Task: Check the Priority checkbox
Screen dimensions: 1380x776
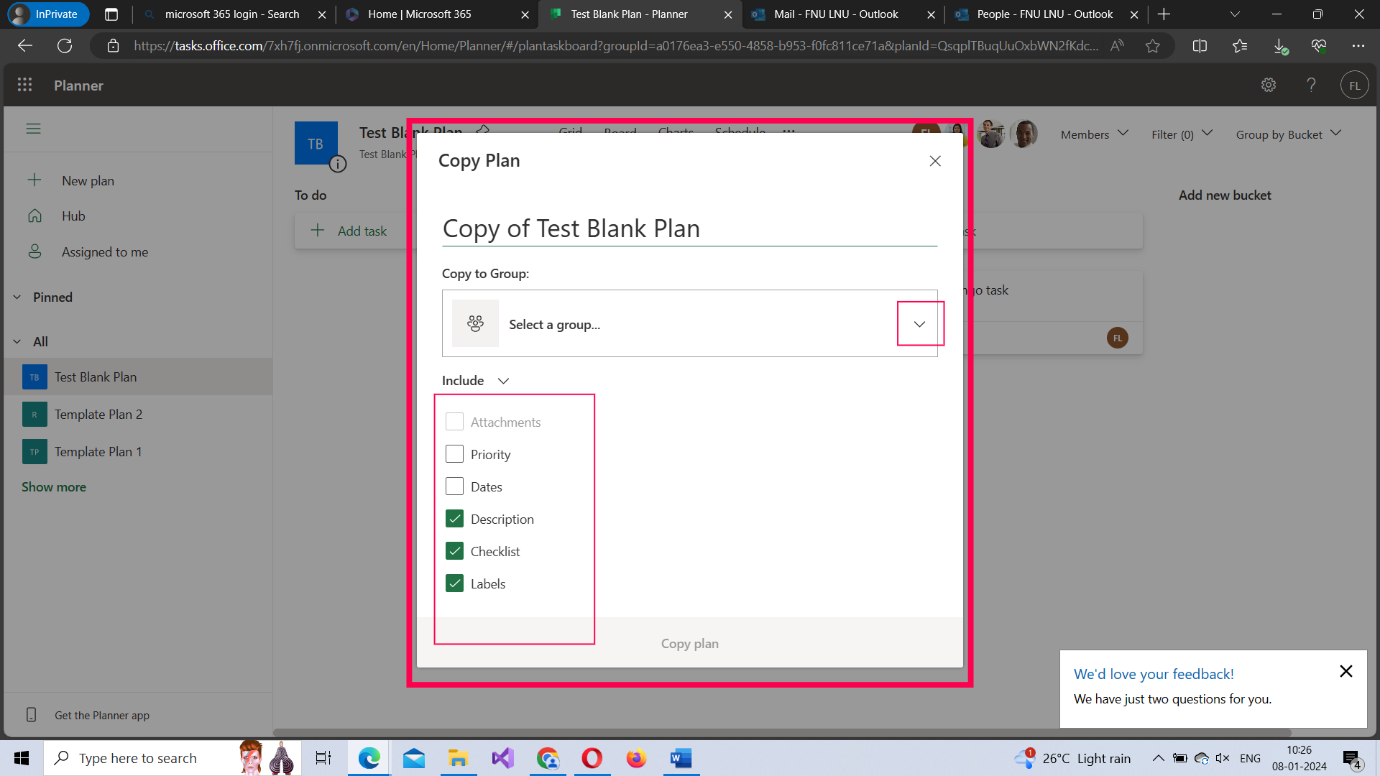Action: pos(455,454)
